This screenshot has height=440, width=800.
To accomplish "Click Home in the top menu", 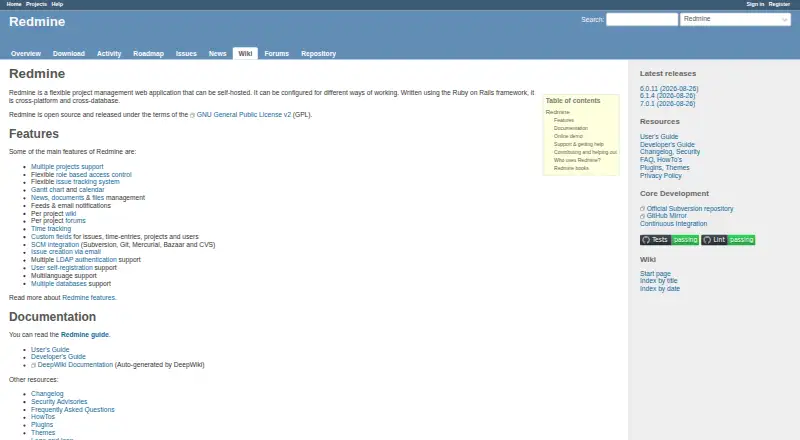I will (14, 4).
